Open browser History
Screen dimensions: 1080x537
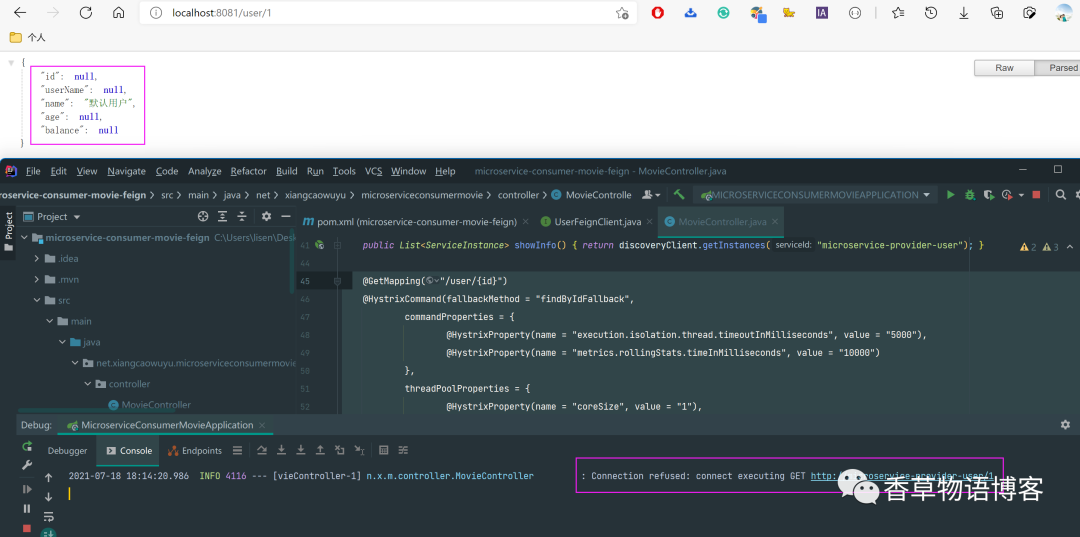pyautogui.click(x=931, y=12)
